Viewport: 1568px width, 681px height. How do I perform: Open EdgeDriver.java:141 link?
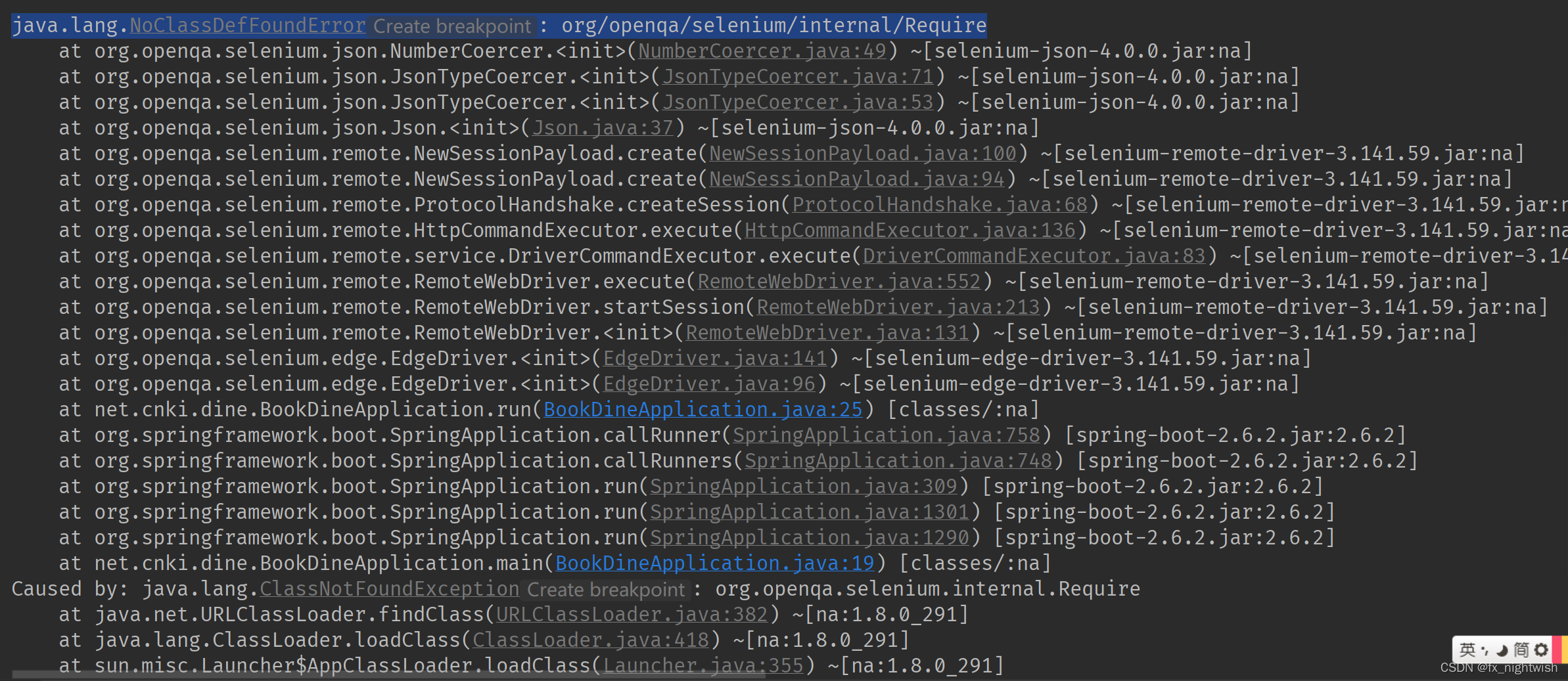pos(715,358)
